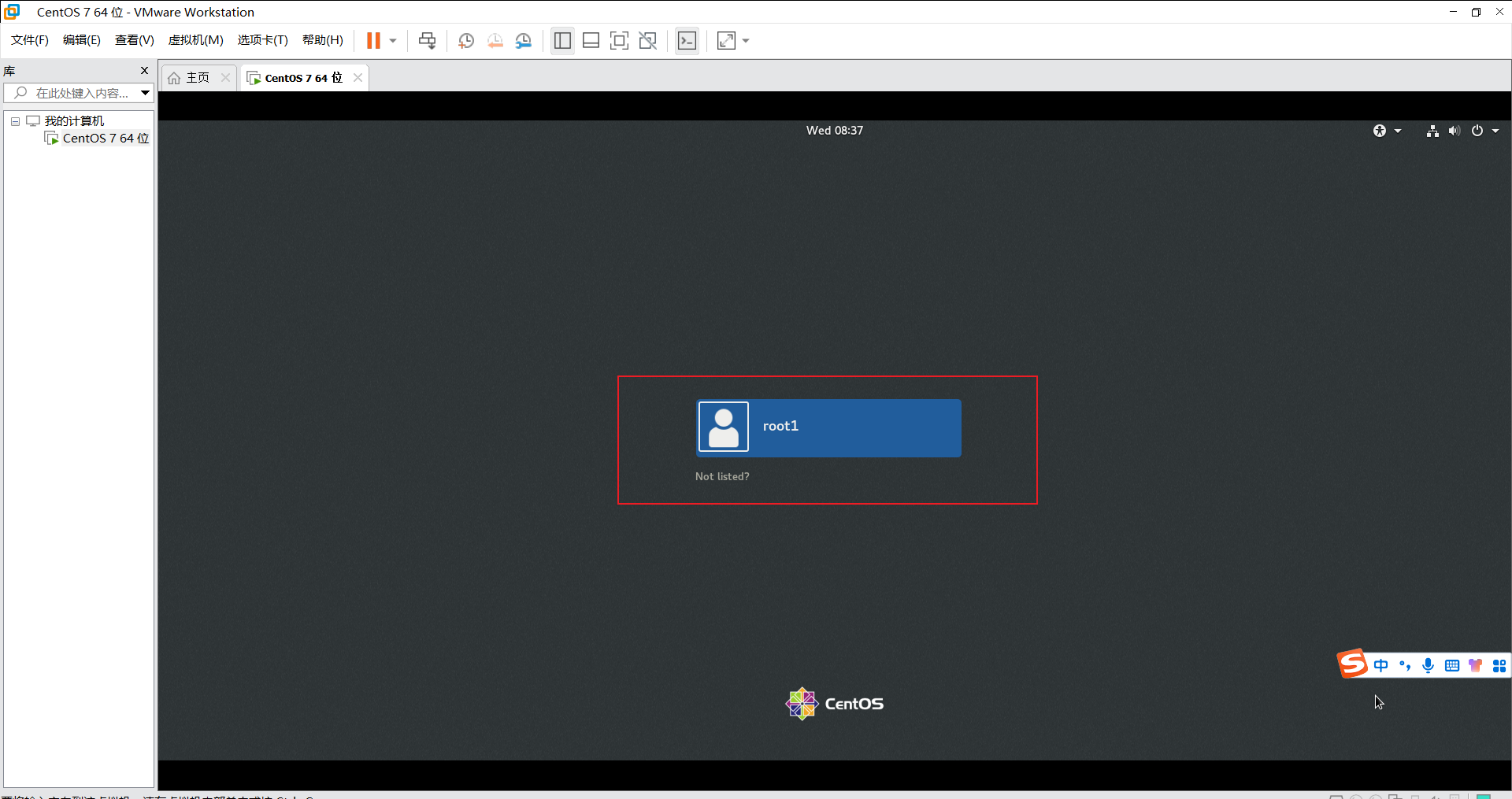
Task: Expand the stretch guest dropdown arrow
Action: click(x=746, y=40)
